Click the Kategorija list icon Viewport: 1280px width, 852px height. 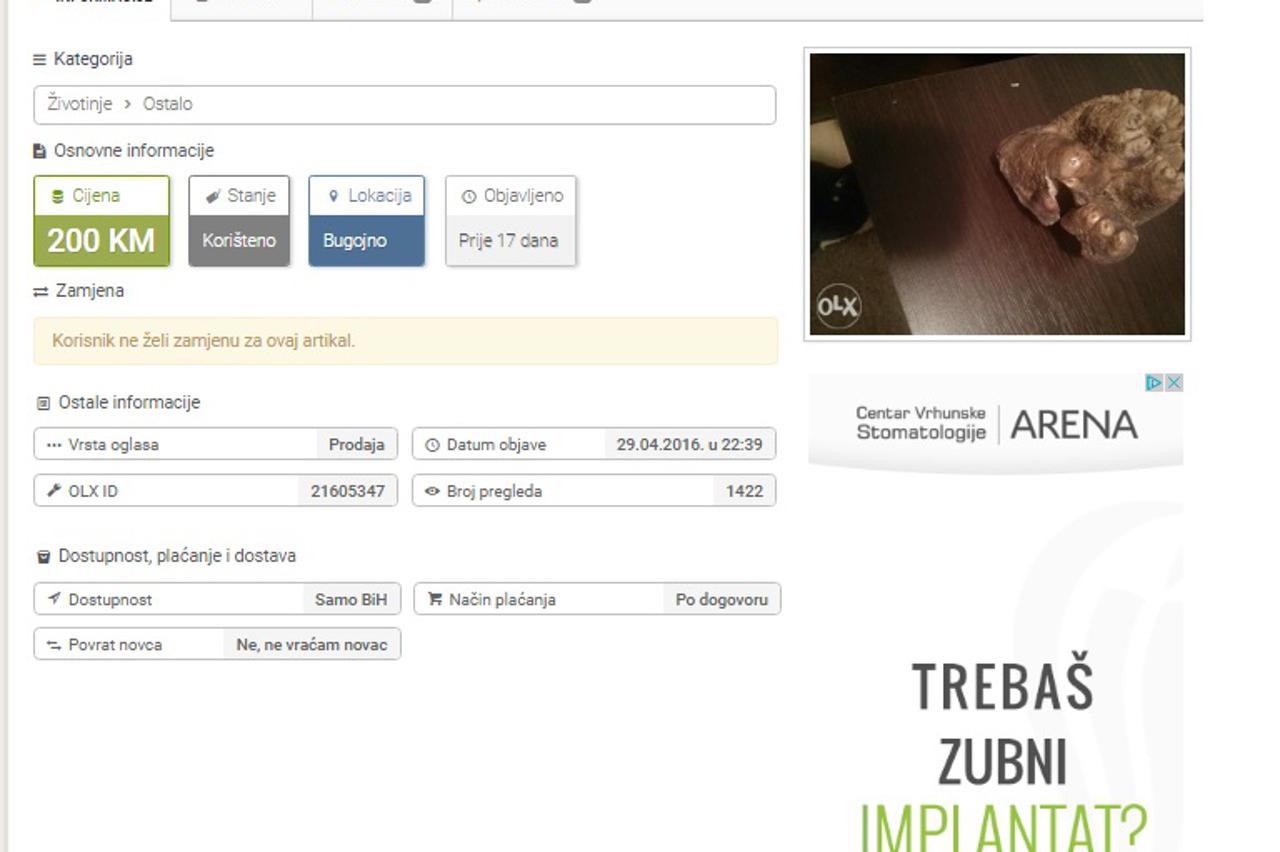pos(40,60)
